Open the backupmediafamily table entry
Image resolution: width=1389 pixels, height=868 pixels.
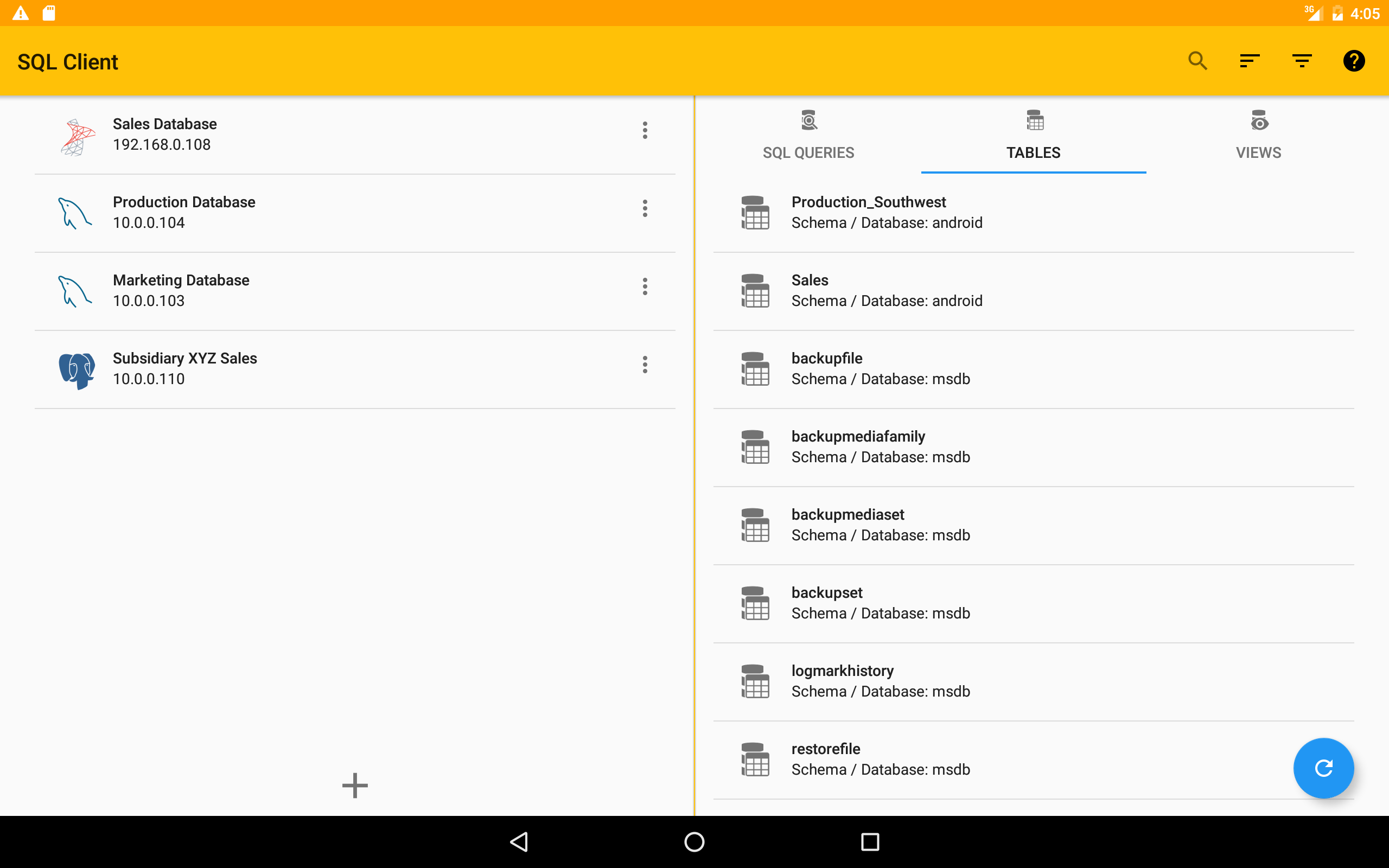coord(881,446)
